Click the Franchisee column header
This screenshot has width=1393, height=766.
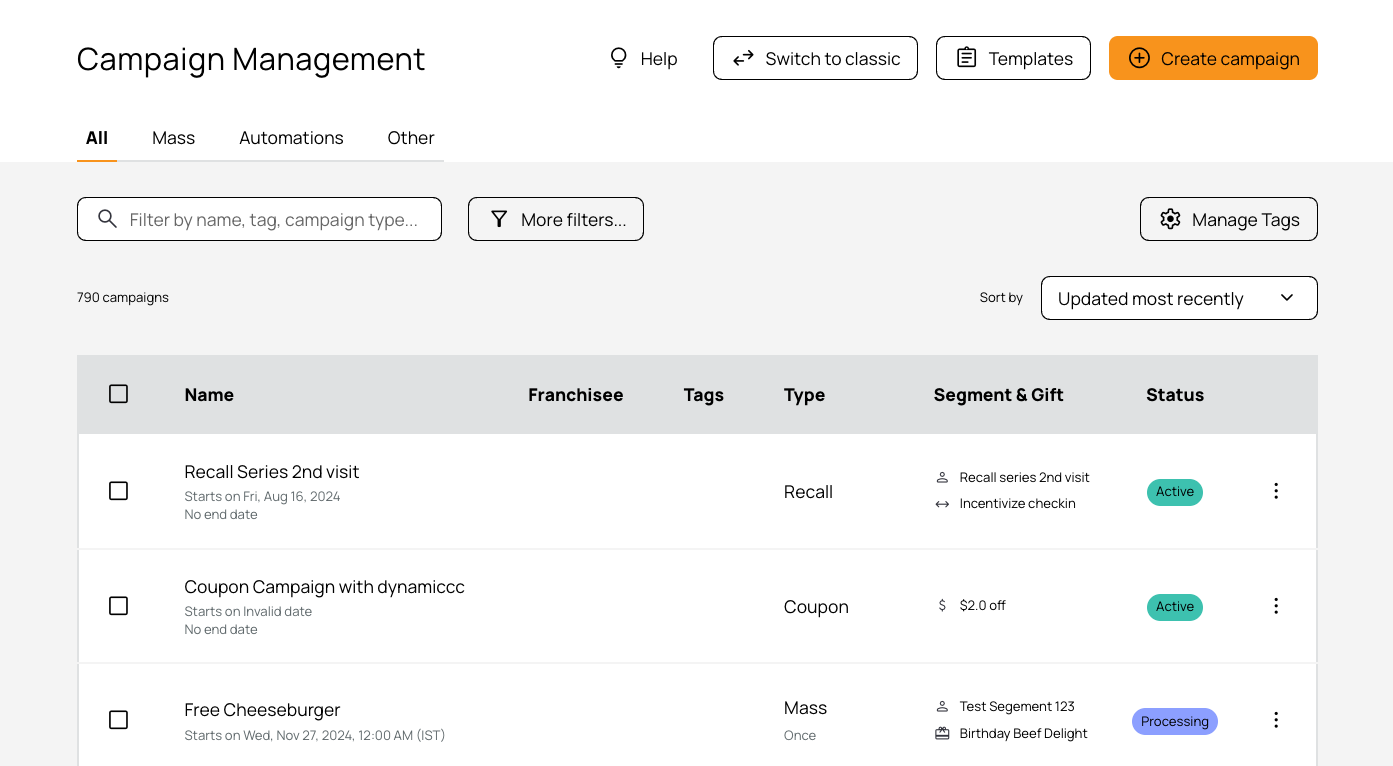[x=575, y=395]
